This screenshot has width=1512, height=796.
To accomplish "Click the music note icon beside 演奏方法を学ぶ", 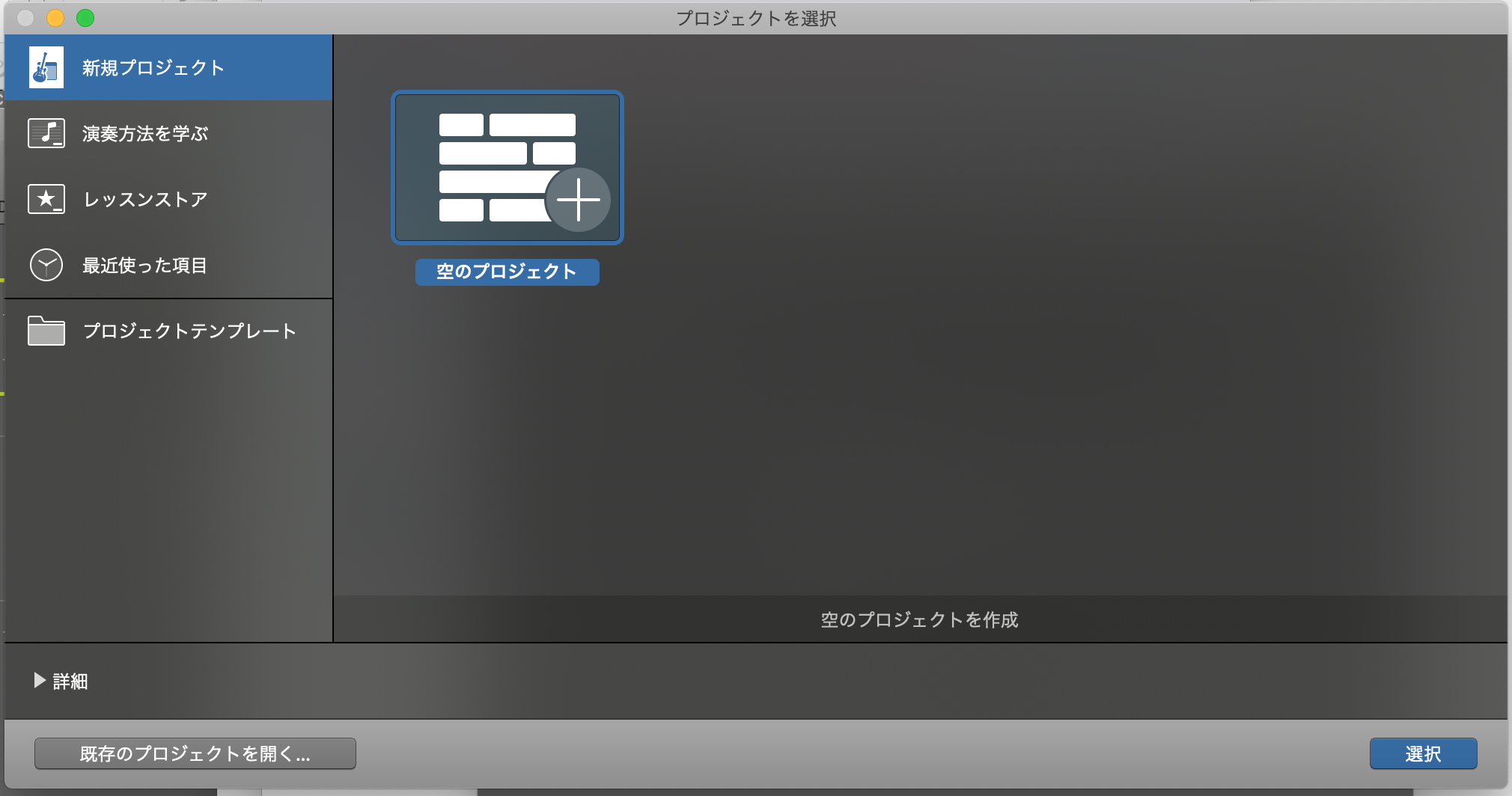I will click(46, 133).
